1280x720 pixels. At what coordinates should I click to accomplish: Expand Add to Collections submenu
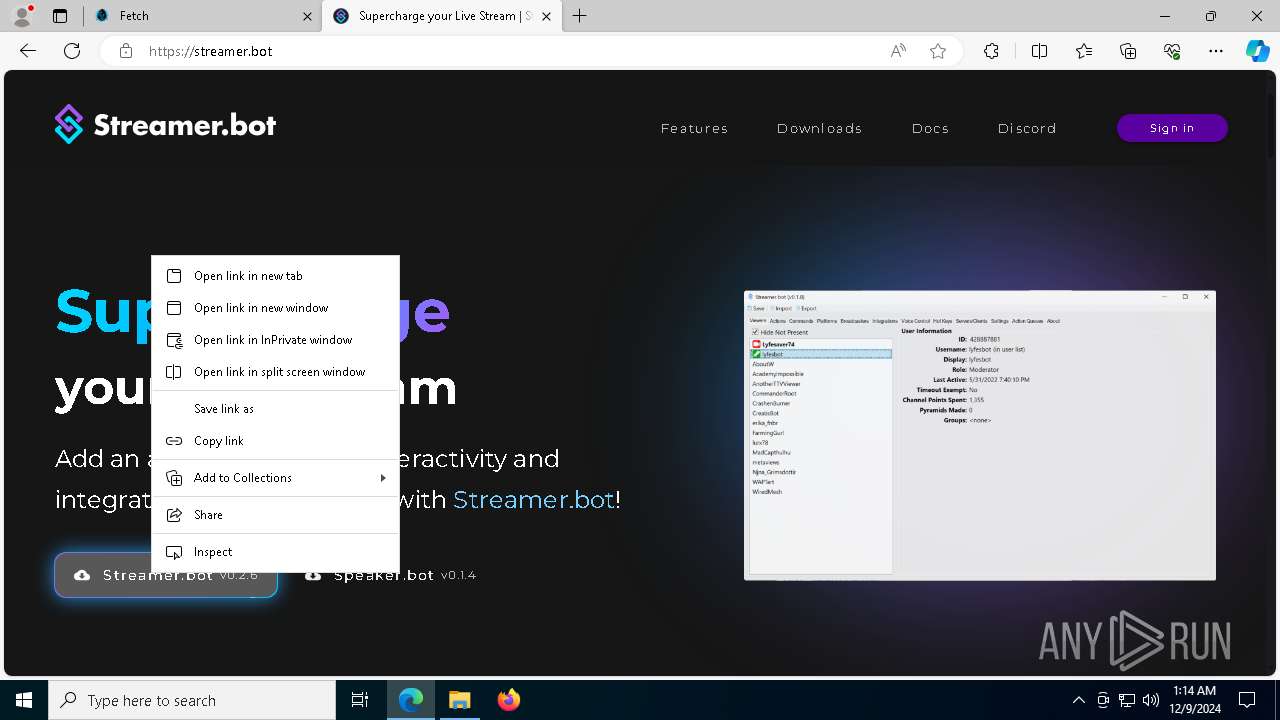click(275, 478)
